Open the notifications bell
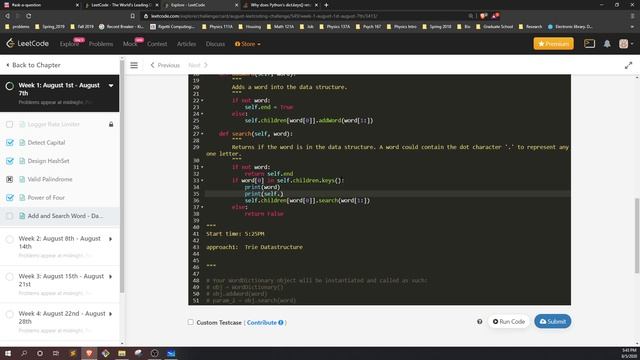Viewport: 640px width, 360px height. 607,44
